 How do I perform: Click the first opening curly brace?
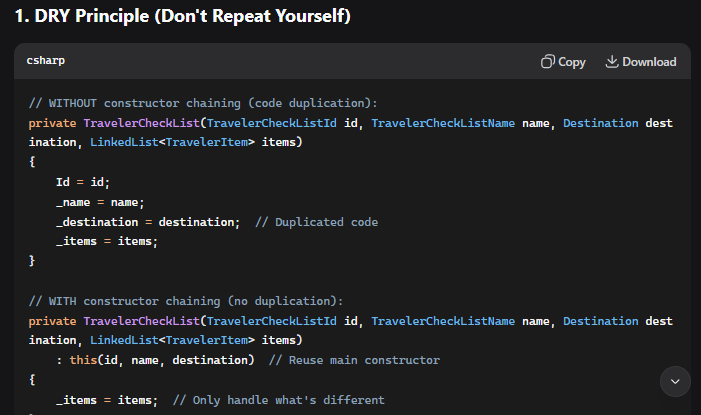click(32, 163)
